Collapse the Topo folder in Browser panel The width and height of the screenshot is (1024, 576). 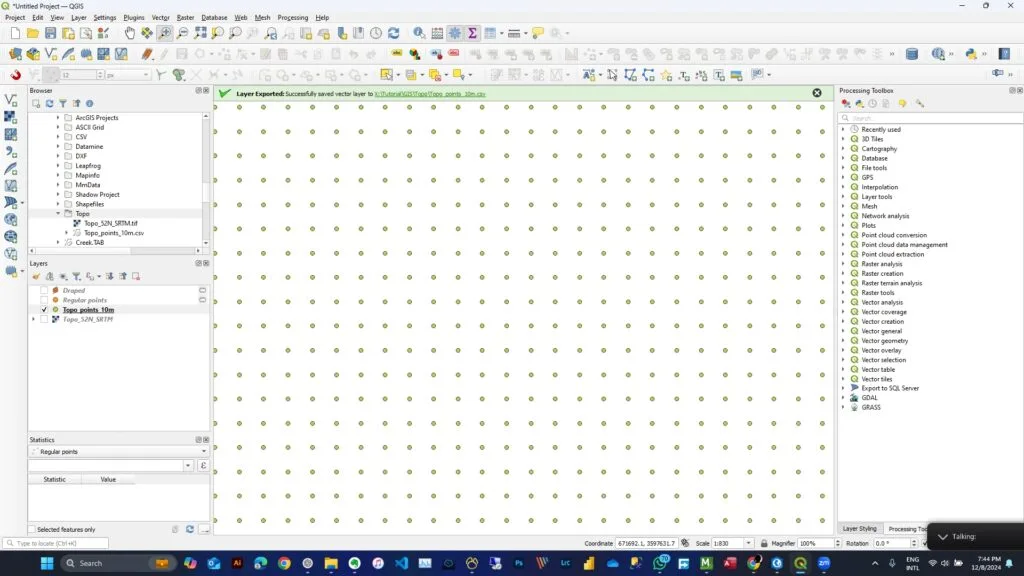pyautogui.click(x=57, y=213)
